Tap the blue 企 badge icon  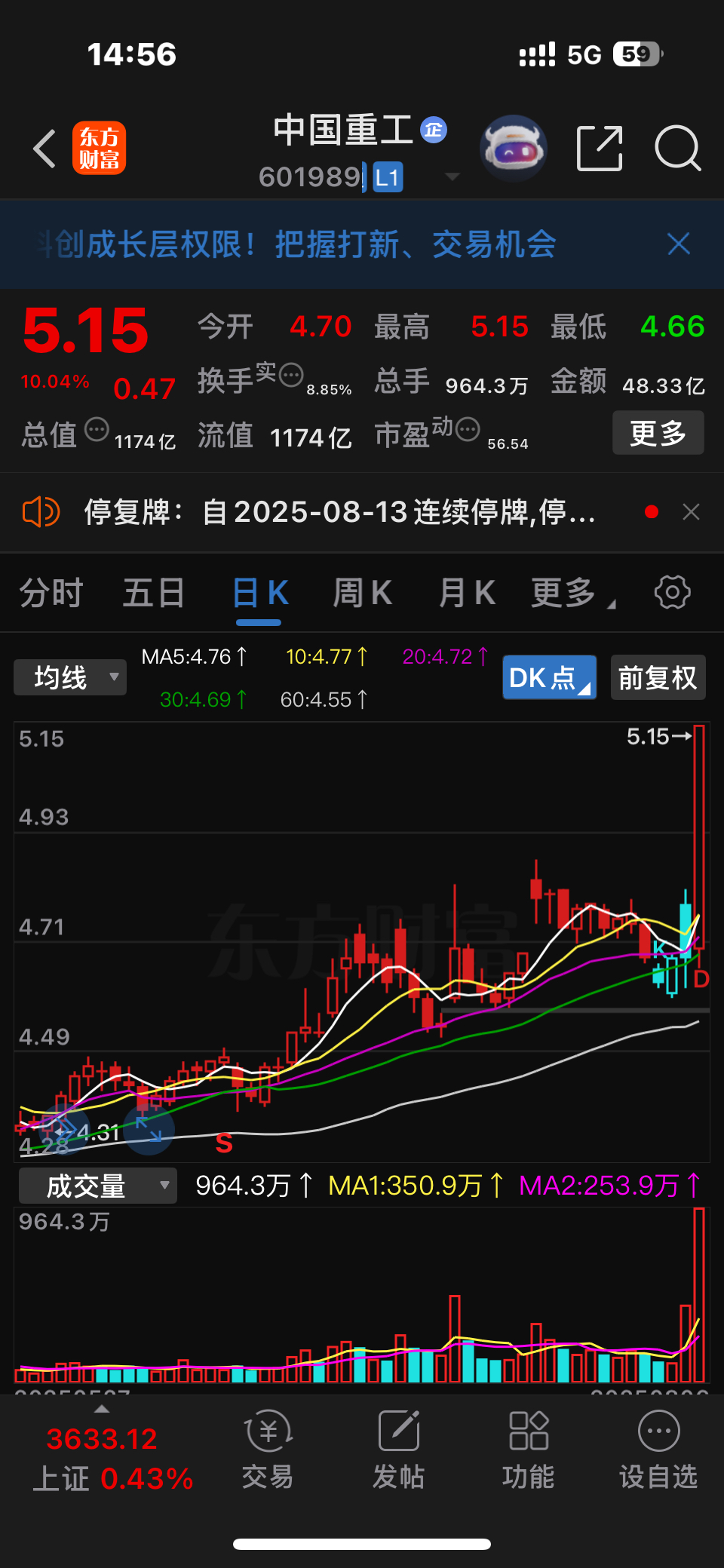(434, 130)
